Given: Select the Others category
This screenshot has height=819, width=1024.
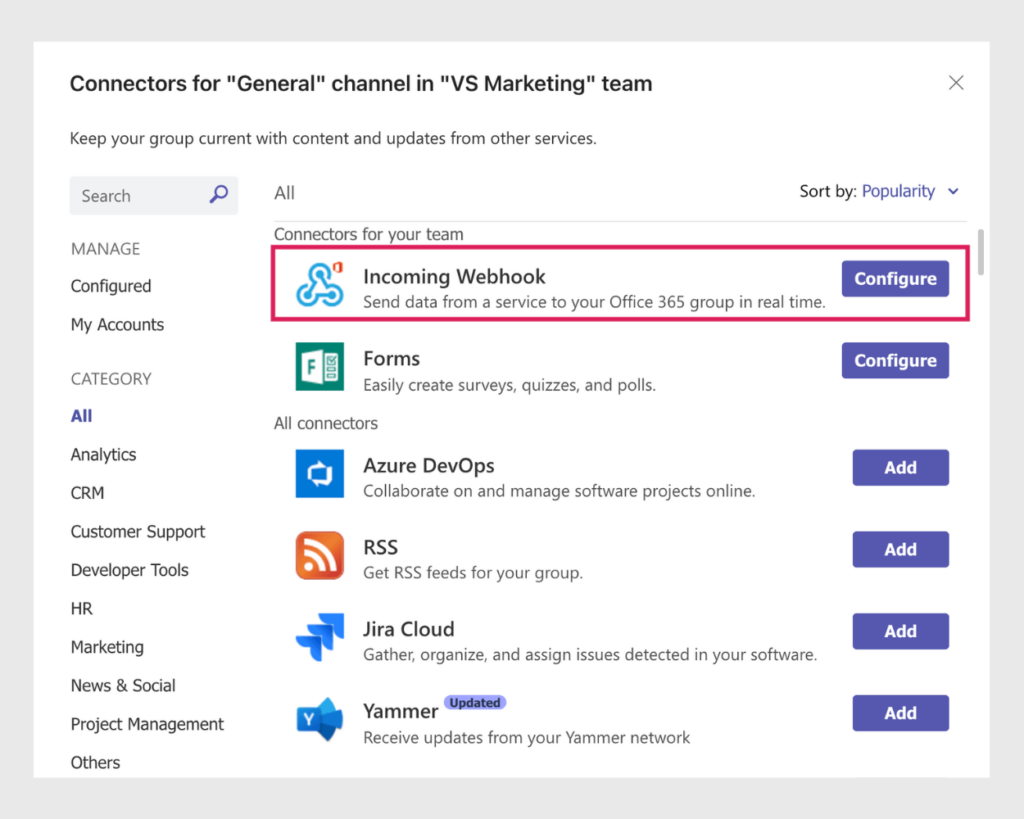Looking at the screenshot, I should (x=95, y=763).
